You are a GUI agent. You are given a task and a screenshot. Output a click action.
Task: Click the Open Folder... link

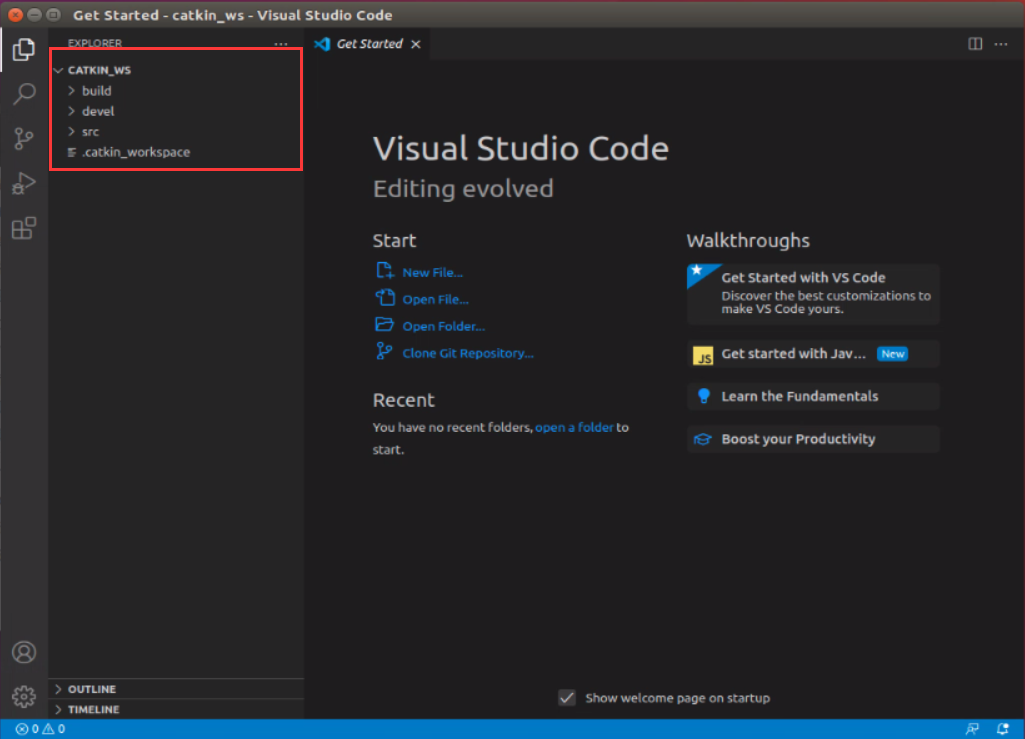(x=443, y=326)
